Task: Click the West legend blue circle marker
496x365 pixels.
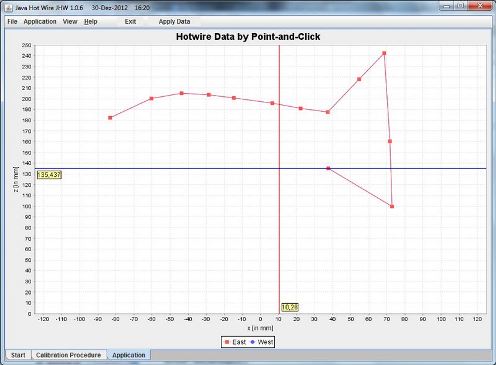Action: (x=253, y=342)
